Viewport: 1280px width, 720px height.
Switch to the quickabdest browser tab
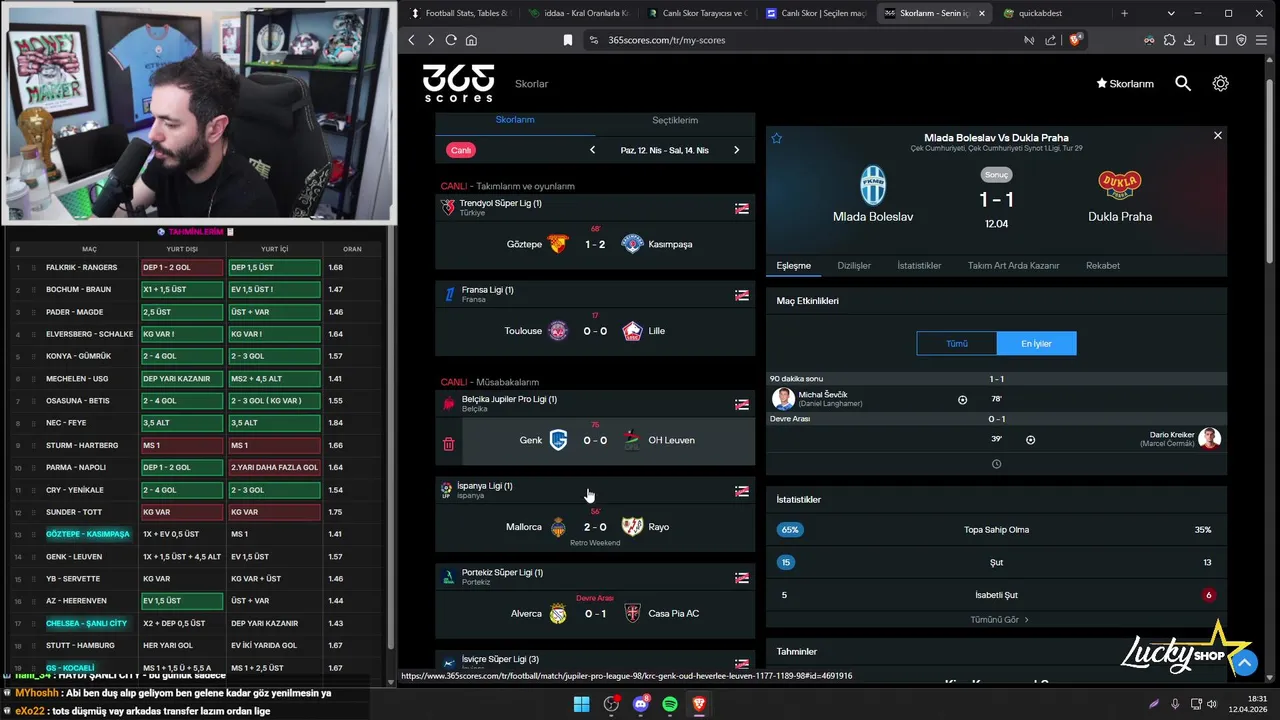1051,13
